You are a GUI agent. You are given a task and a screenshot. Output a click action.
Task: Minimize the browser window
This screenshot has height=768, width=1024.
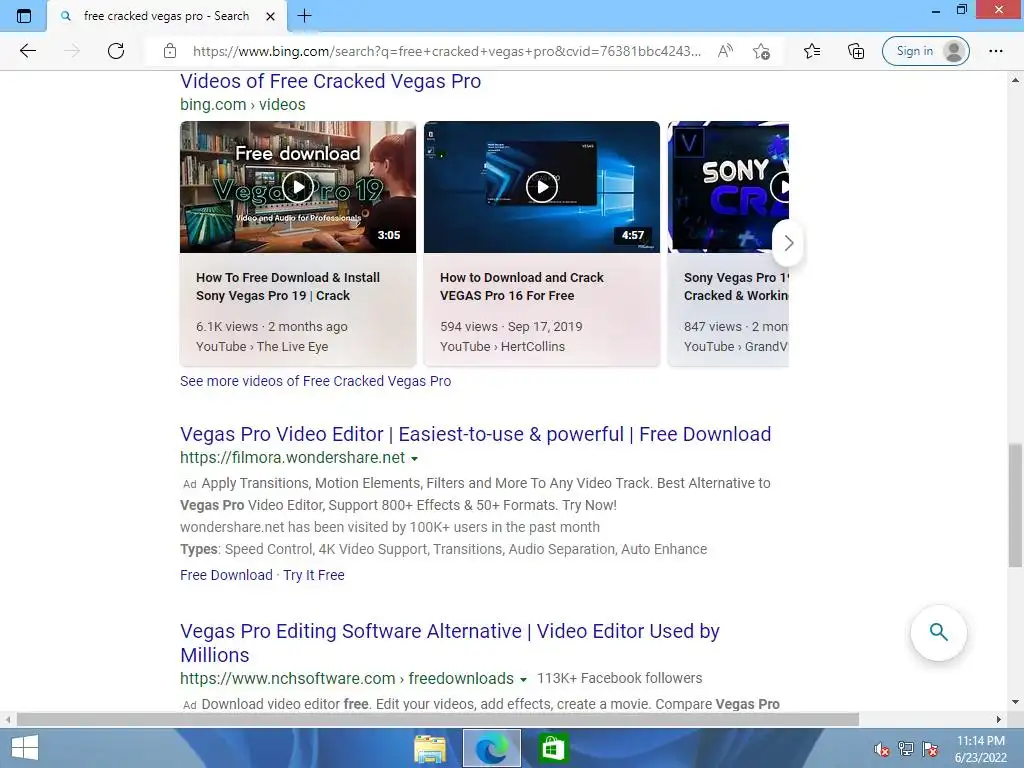(935, 10)
